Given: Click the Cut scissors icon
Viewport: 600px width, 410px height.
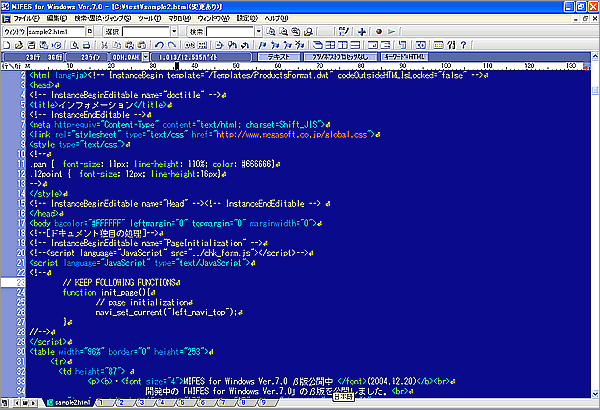Looking at the screenshot, I should 104,45.
